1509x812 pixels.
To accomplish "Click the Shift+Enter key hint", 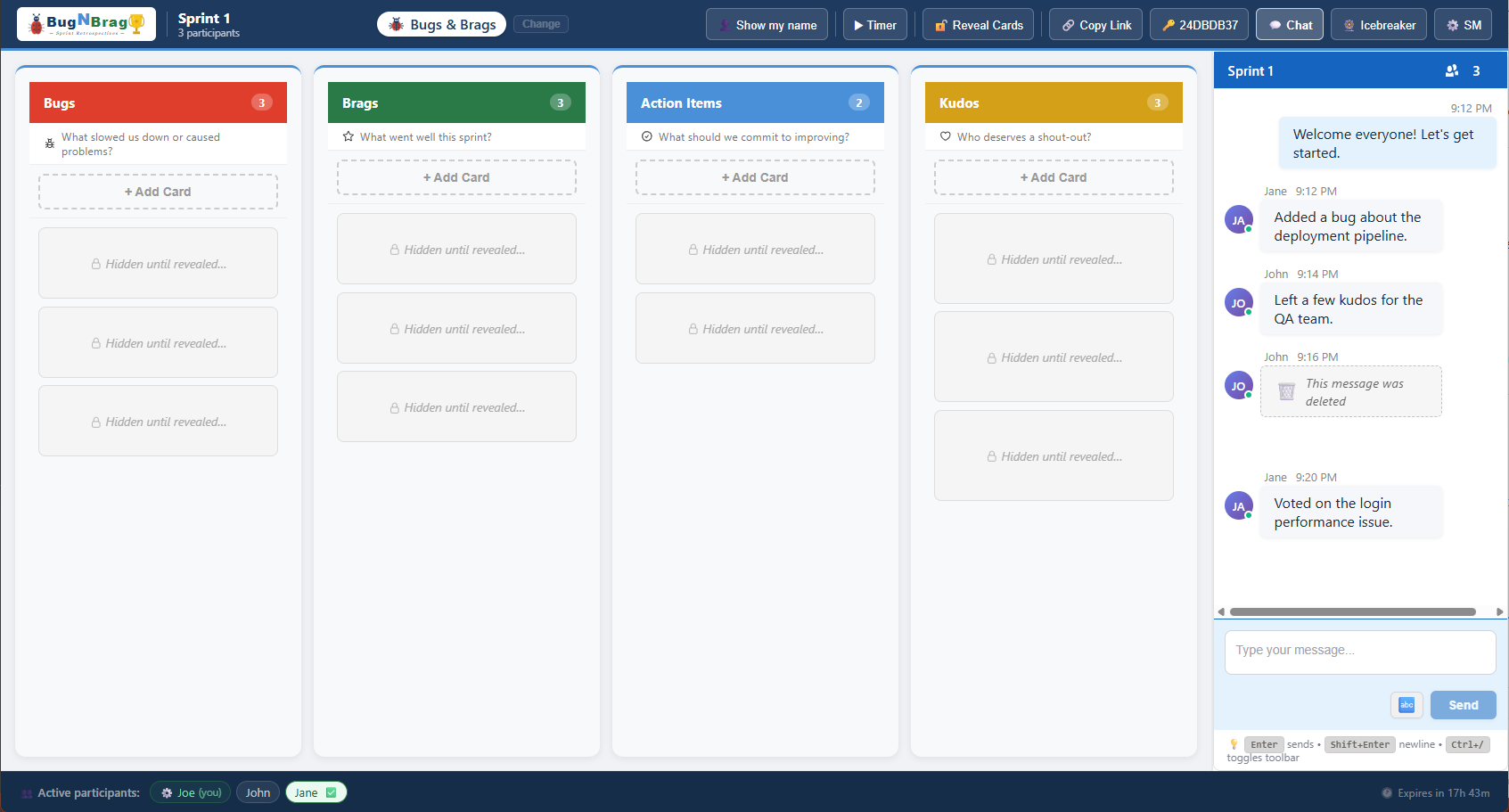I will pyautogui.click(x=1359, y=745).
